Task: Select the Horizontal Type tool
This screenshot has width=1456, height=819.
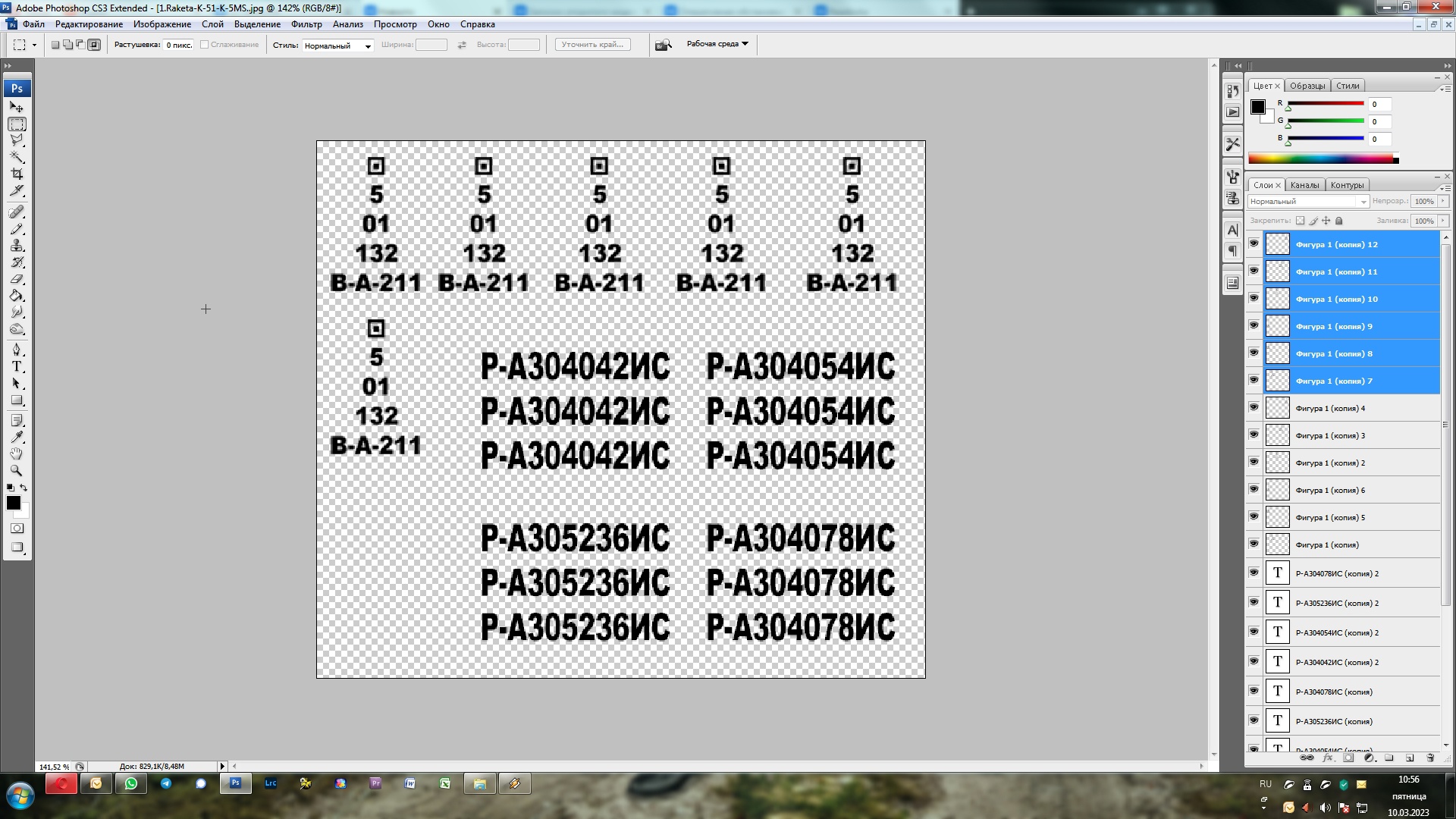Action: point(17,367)
